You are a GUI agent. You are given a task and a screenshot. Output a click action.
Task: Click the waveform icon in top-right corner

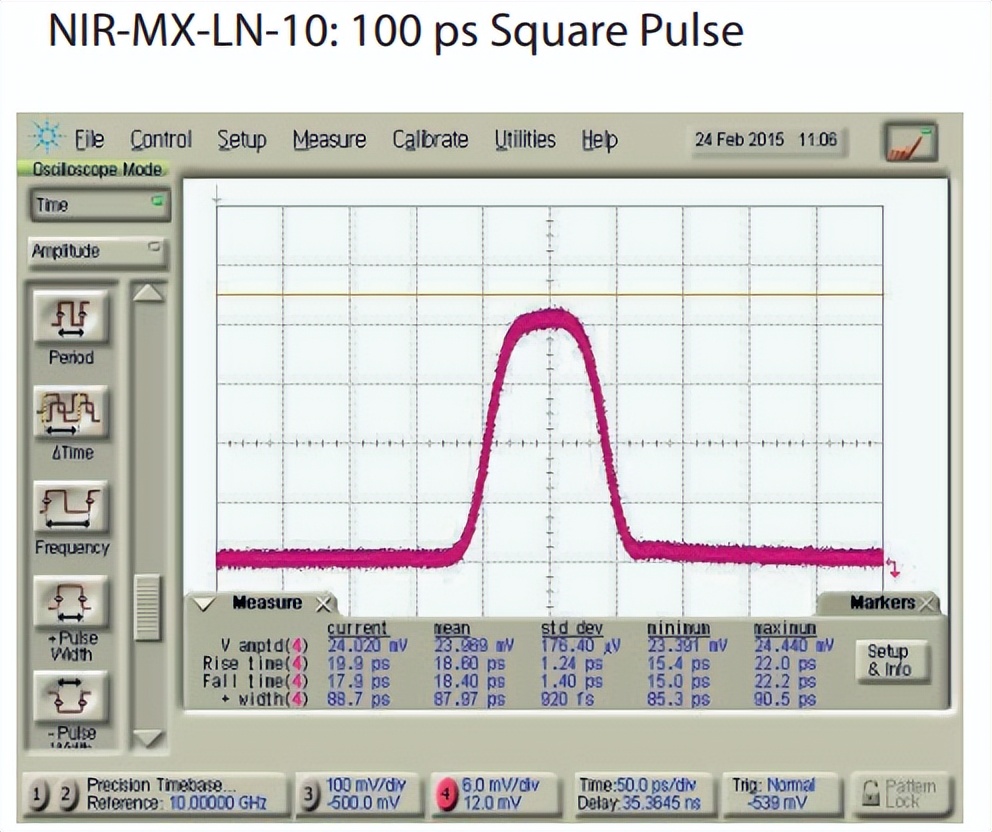[x=909, y=143]
